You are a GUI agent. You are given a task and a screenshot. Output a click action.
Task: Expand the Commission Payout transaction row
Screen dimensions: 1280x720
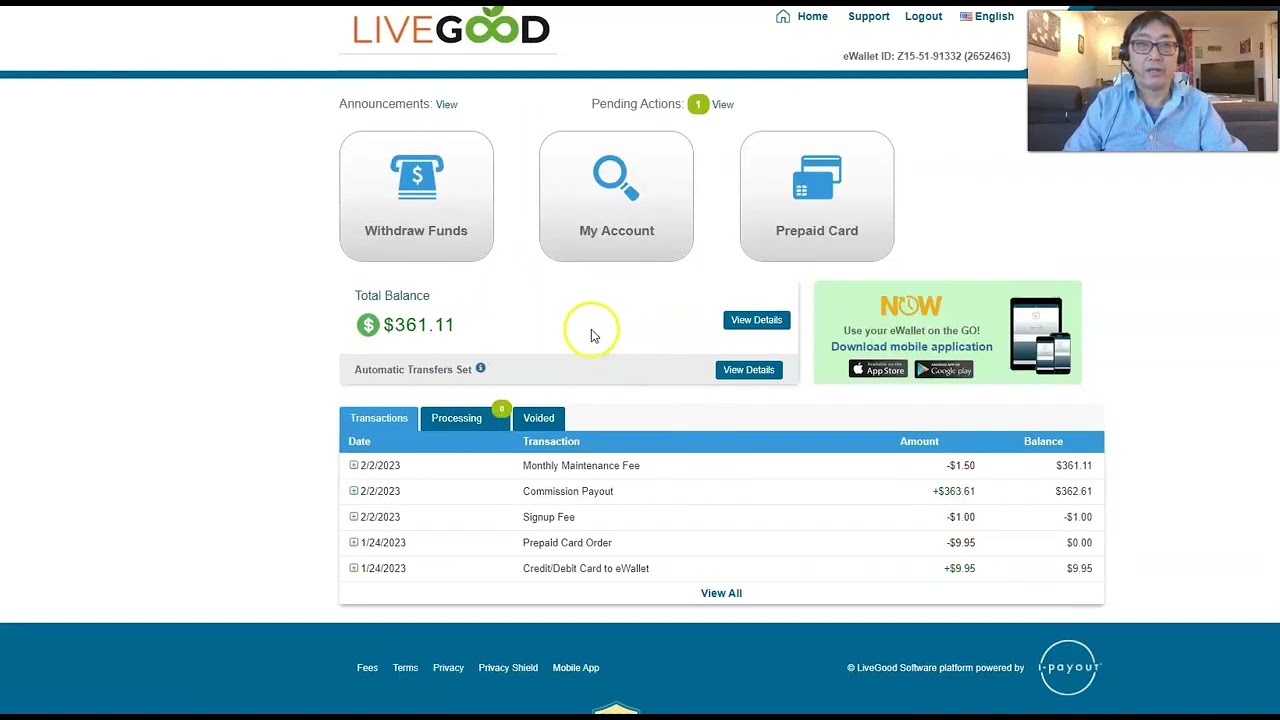click(x=353, y=491)
